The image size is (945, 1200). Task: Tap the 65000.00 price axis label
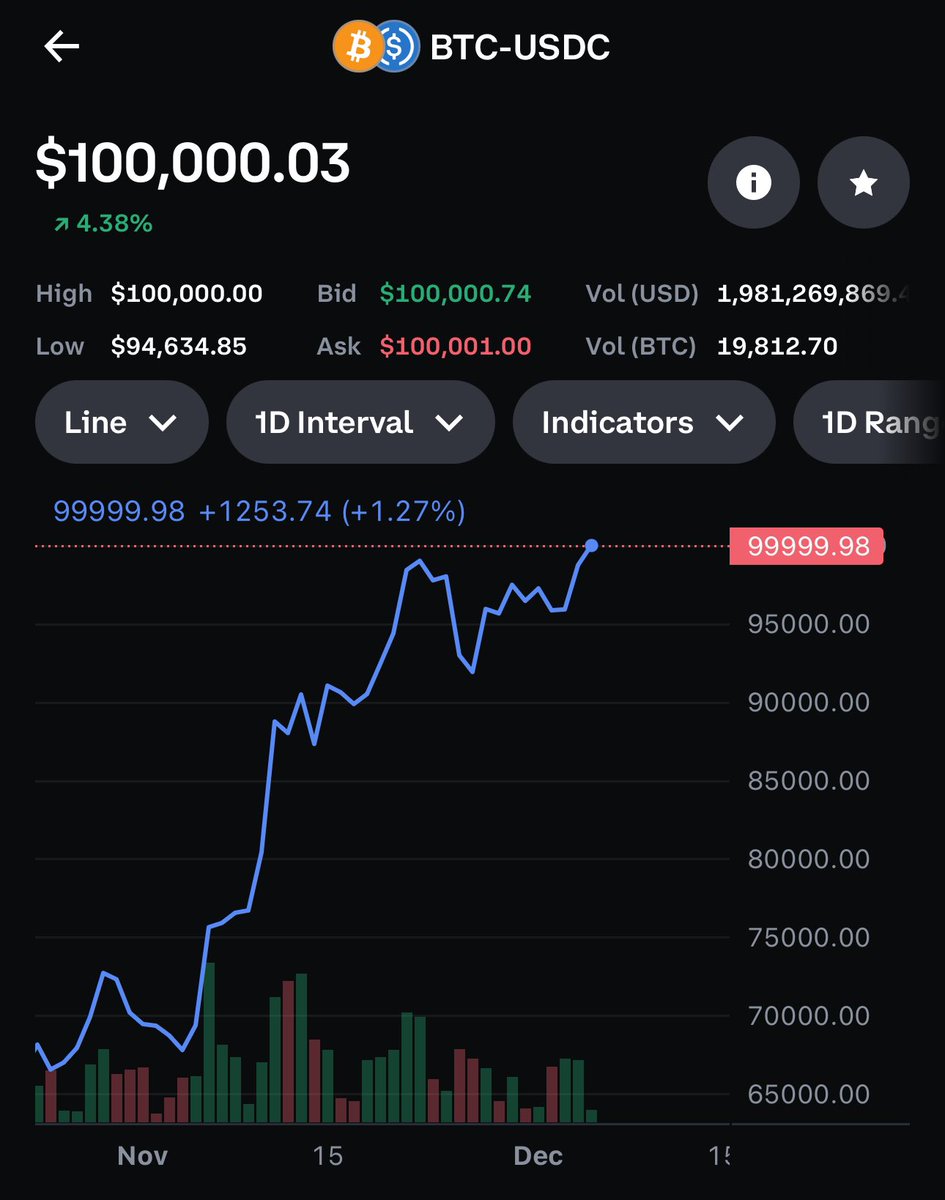(x=809, y=1094)
